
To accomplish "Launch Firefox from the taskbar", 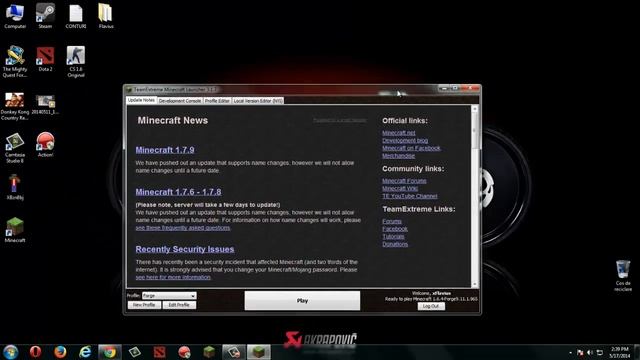I will point(60,352).
